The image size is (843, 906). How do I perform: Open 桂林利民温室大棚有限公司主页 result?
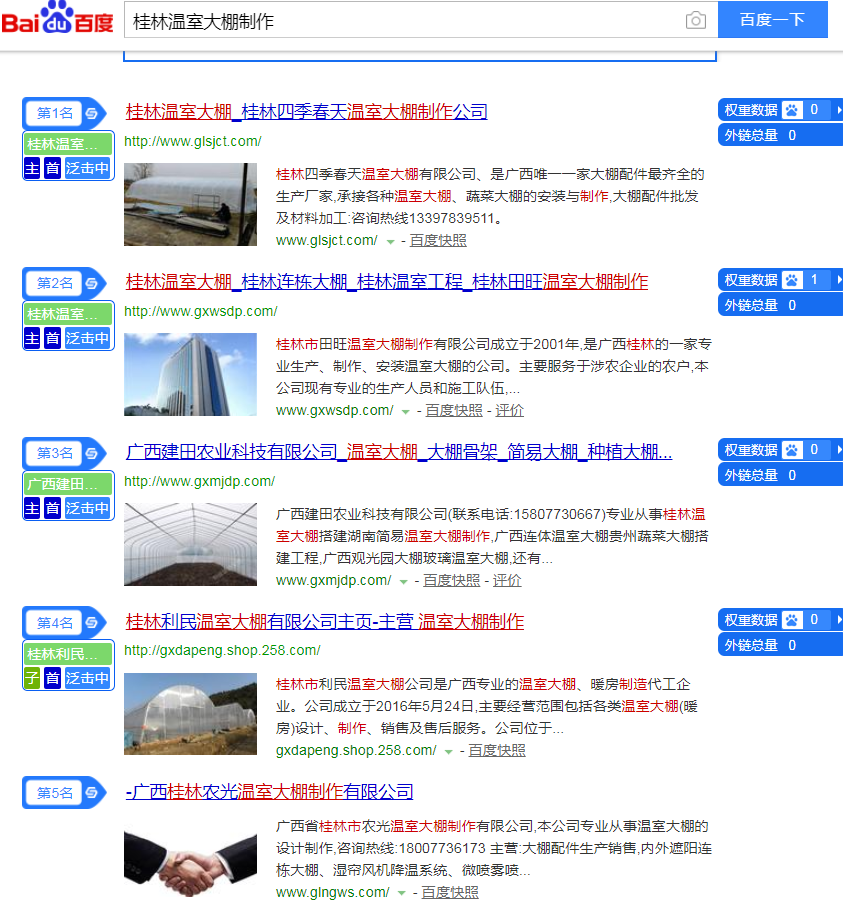[x=325, y=621]
